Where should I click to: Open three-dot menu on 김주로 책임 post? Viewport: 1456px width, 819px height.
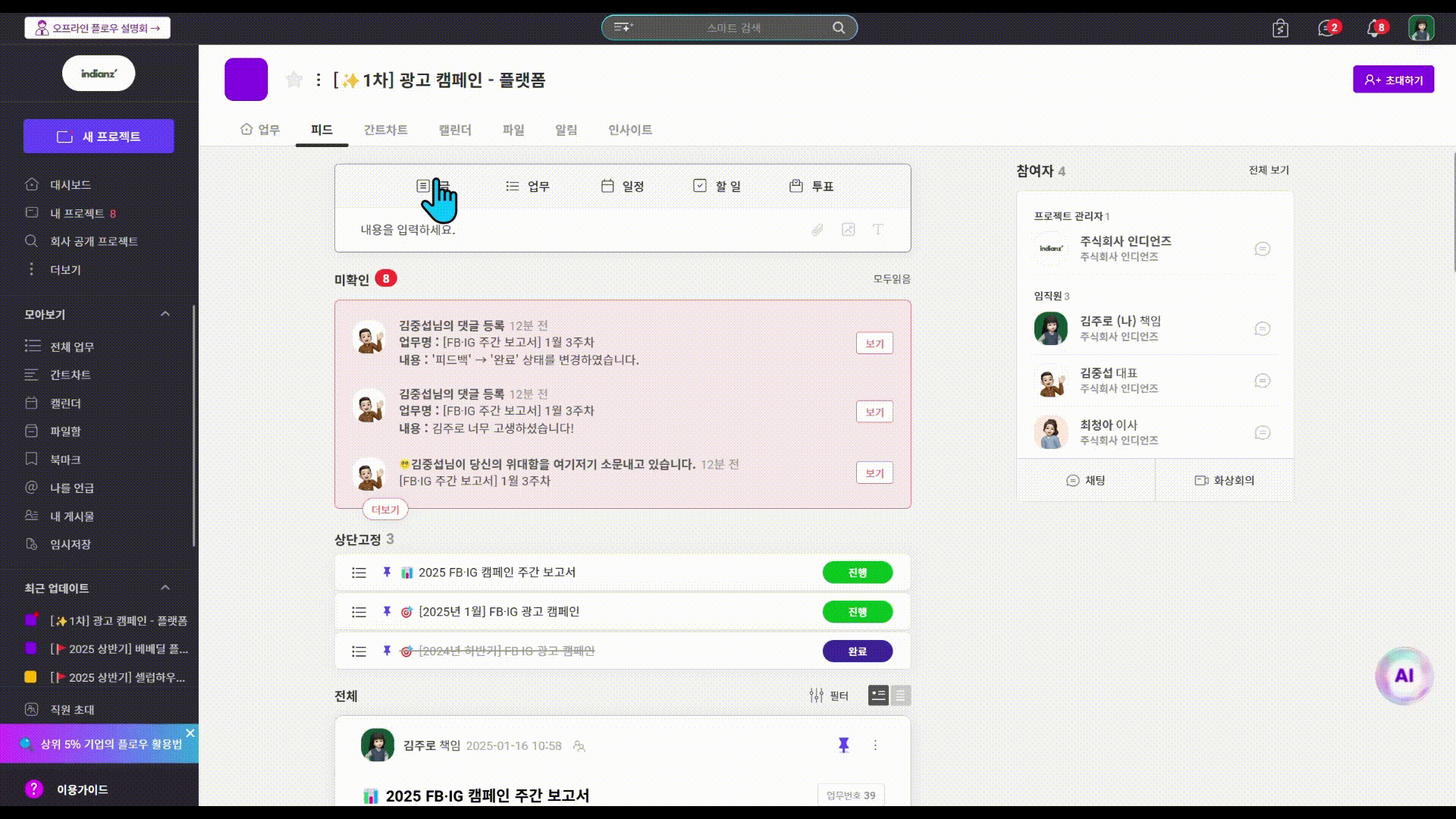coord(875,745)
